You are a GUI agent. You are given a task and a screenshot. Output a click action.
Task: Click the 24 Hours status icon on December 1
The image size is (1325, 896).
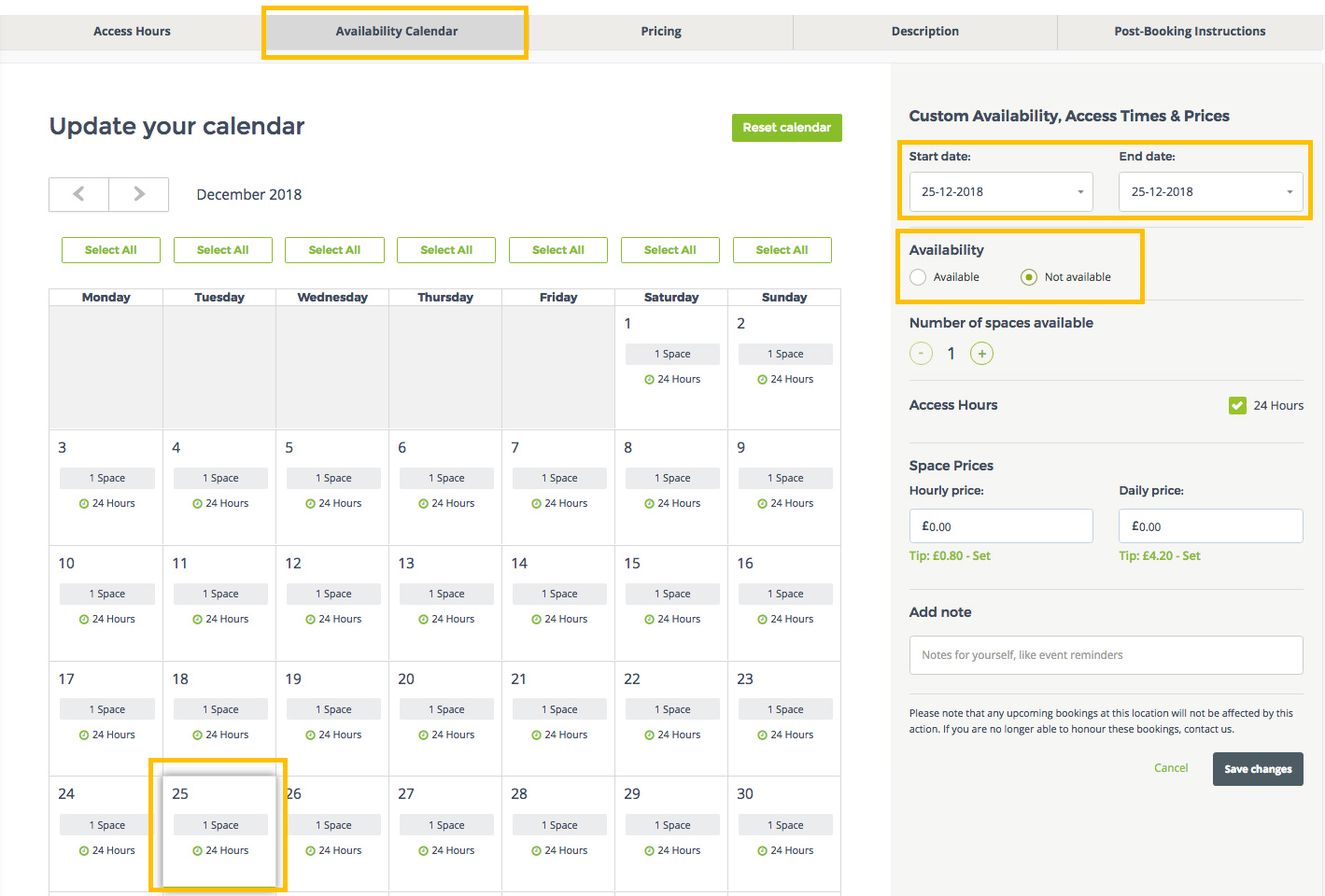[x=651, y=379]
